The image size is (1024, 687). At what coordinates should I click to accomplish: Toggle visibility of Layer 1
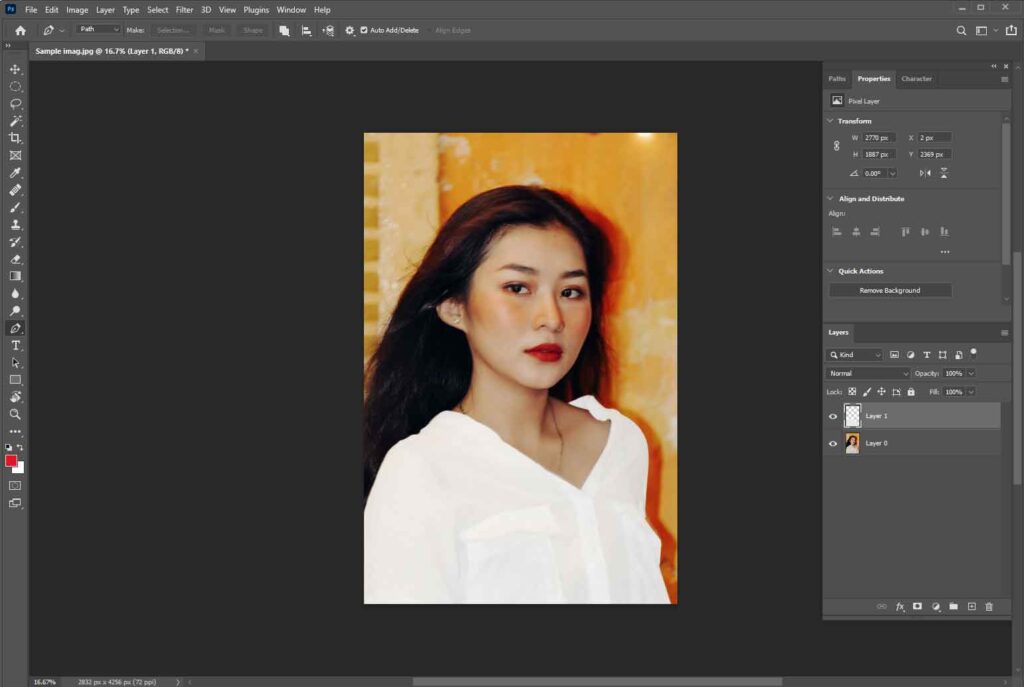pos(833,416)
